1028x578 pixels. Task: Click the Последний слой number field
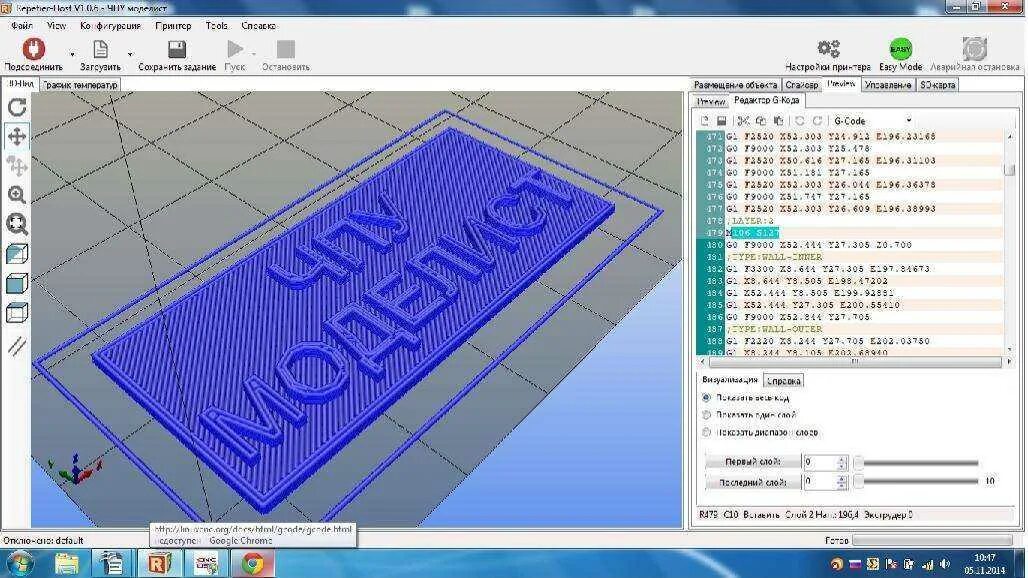(x=820, y=482)
